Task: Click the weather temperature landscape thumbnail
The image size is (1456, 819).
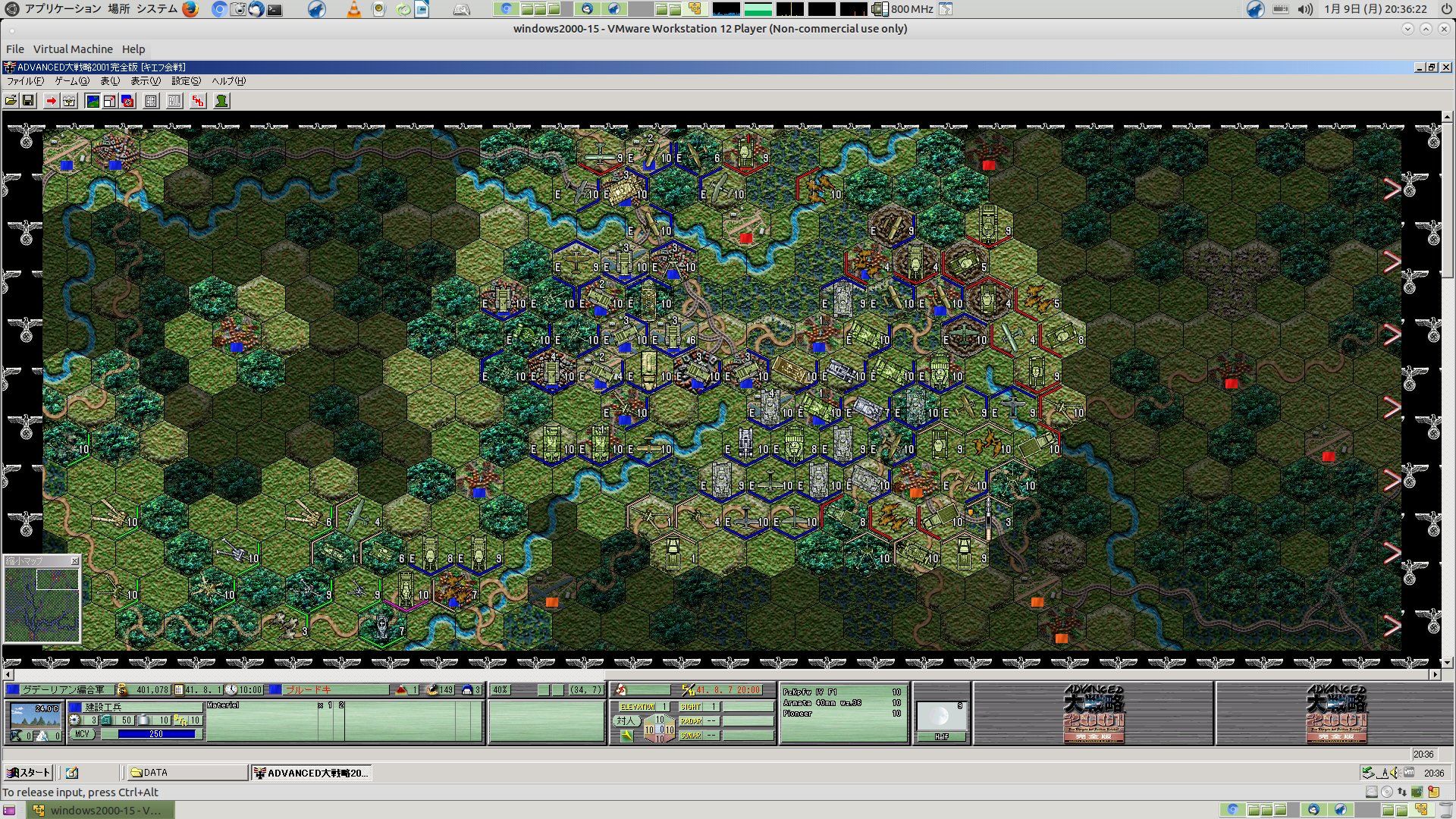Action: click(35, 715)
